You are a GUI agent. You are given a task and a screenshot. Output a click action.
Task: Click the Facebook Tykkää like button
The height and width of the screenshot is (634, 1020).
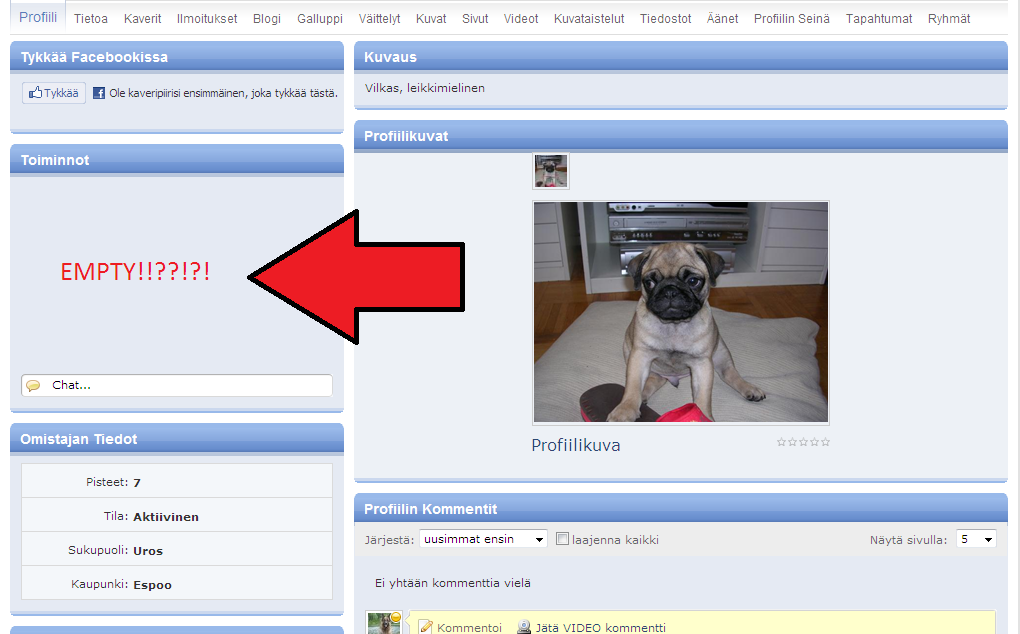point(54,93)
